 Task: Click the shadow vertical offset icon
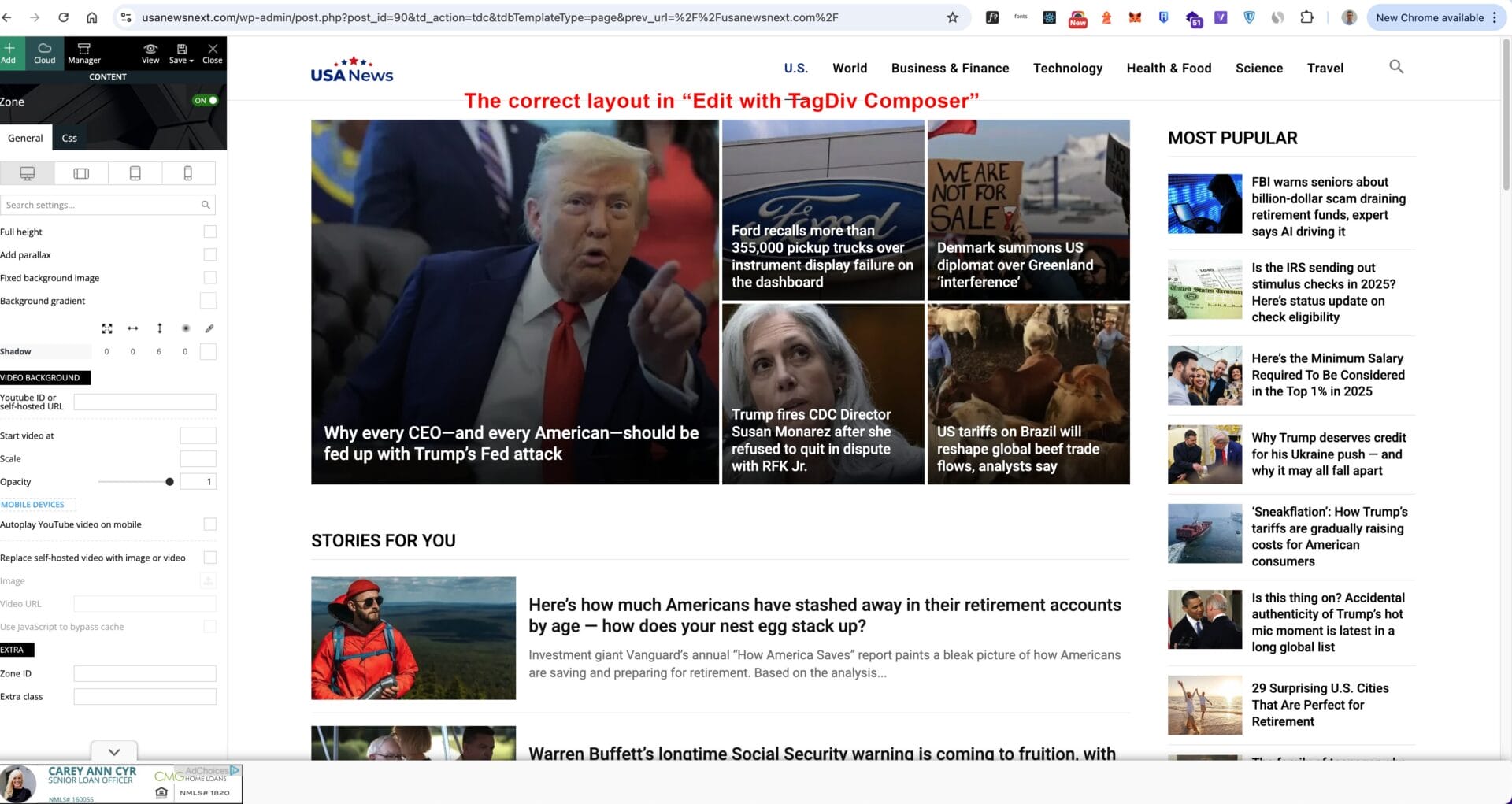point(159,328)
